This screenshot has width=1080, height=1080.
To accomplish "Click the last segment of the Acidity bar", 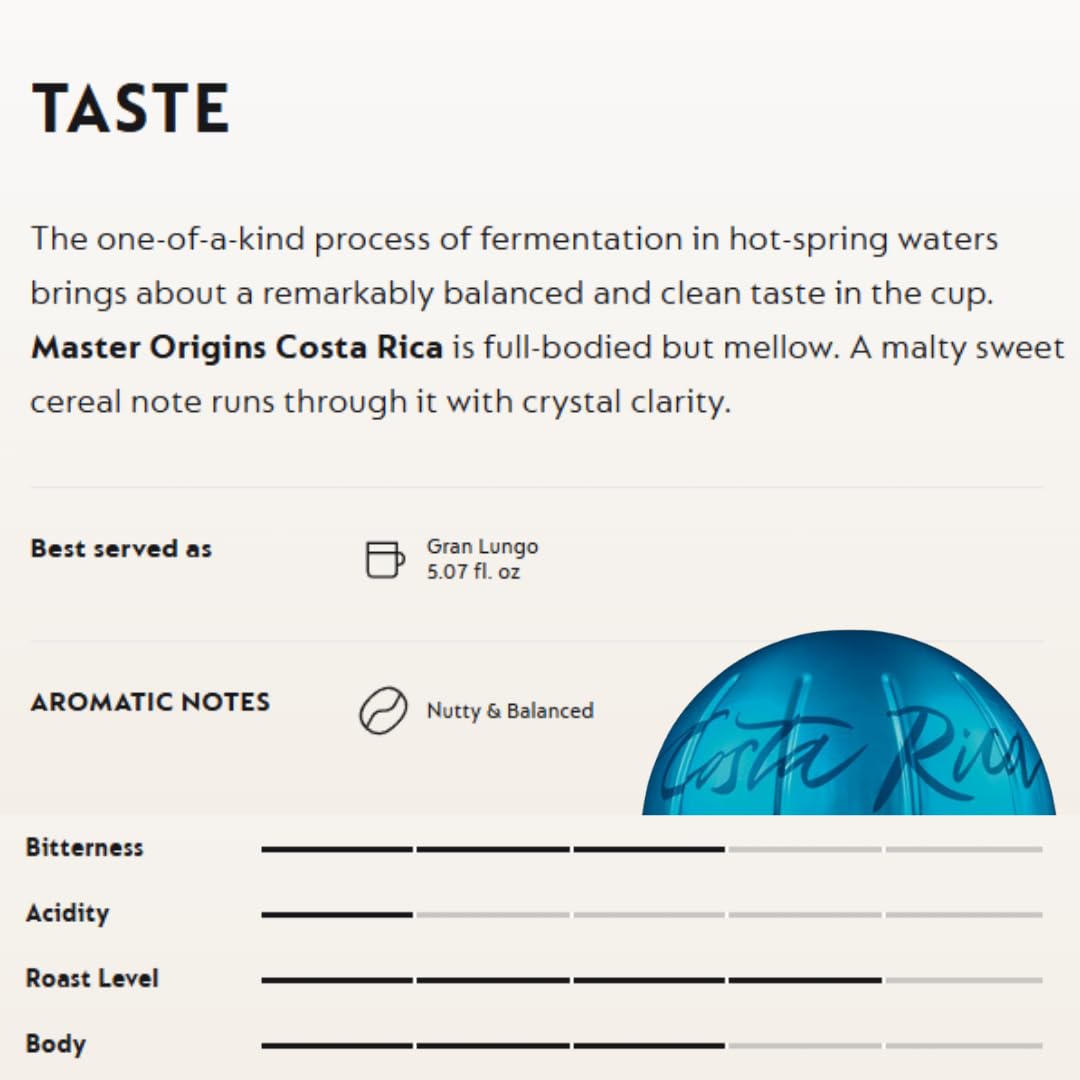I will click(964, 914).
